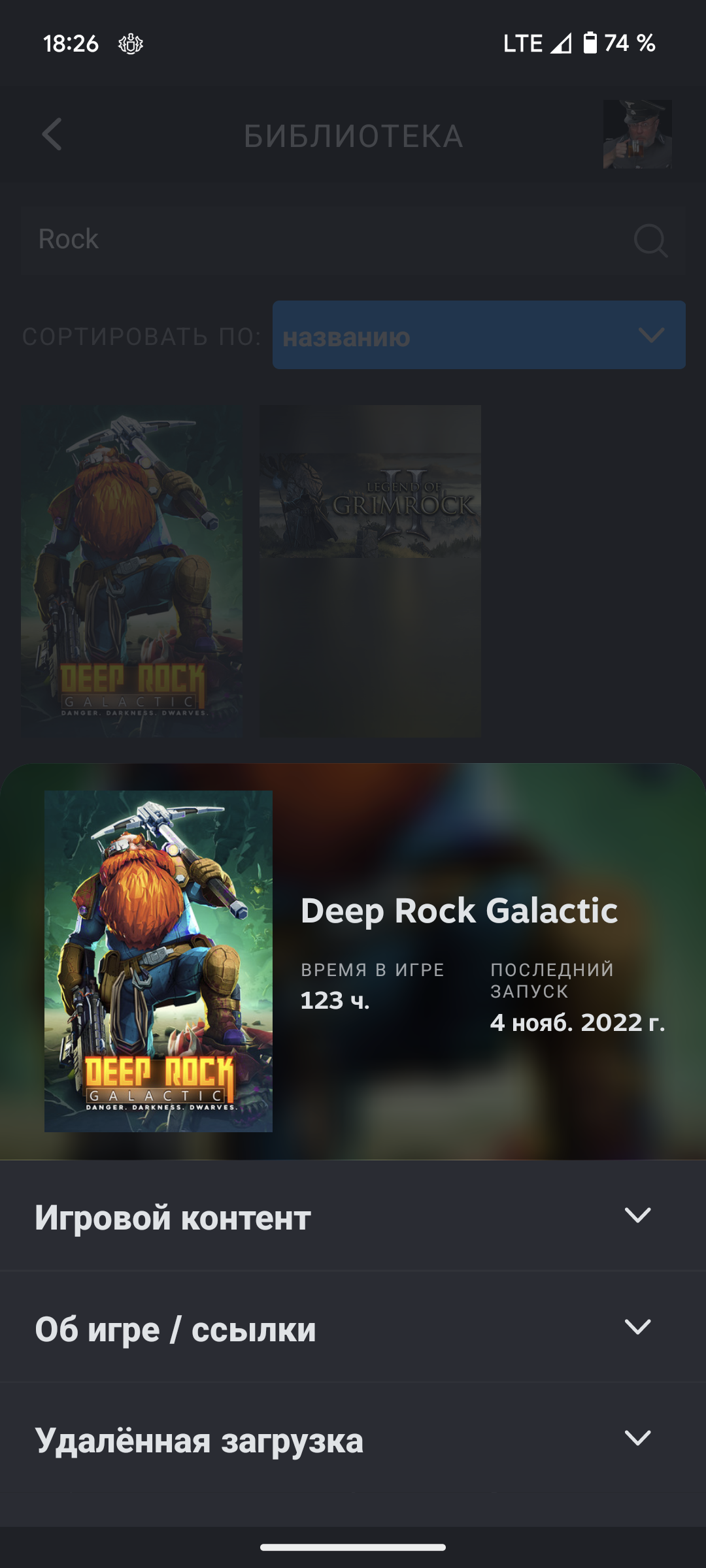Expand the Об игре / ссылки section
This screenshot has width=706, height=1568.
pyautogui.click(x=353, y=1327)
